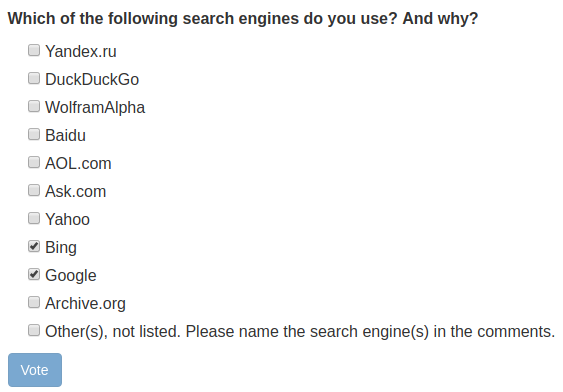Click the Google option label

click(x=71, y=276)
